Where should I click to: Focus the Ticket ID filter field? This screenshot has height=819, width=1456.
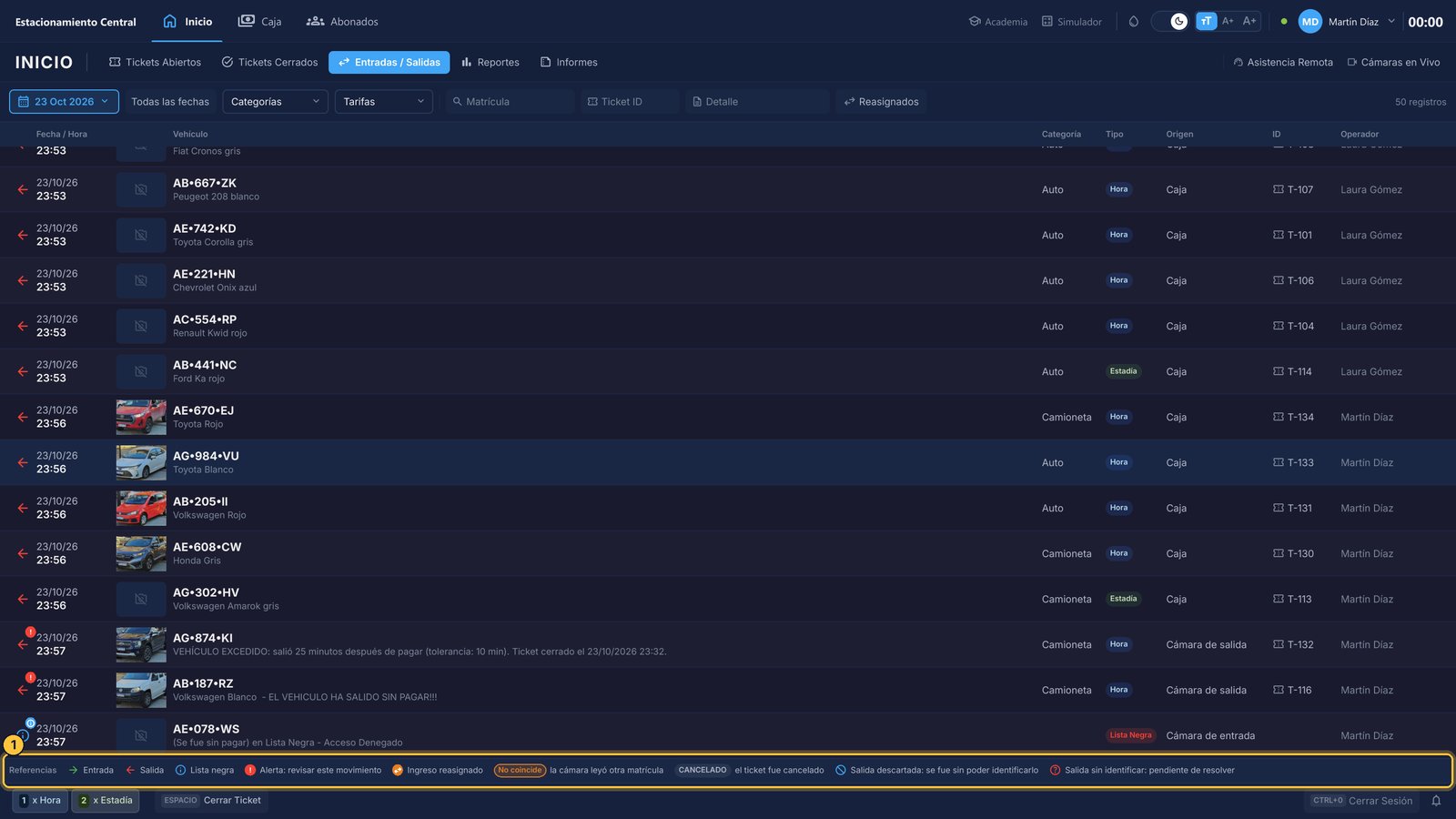click(630, 101)
